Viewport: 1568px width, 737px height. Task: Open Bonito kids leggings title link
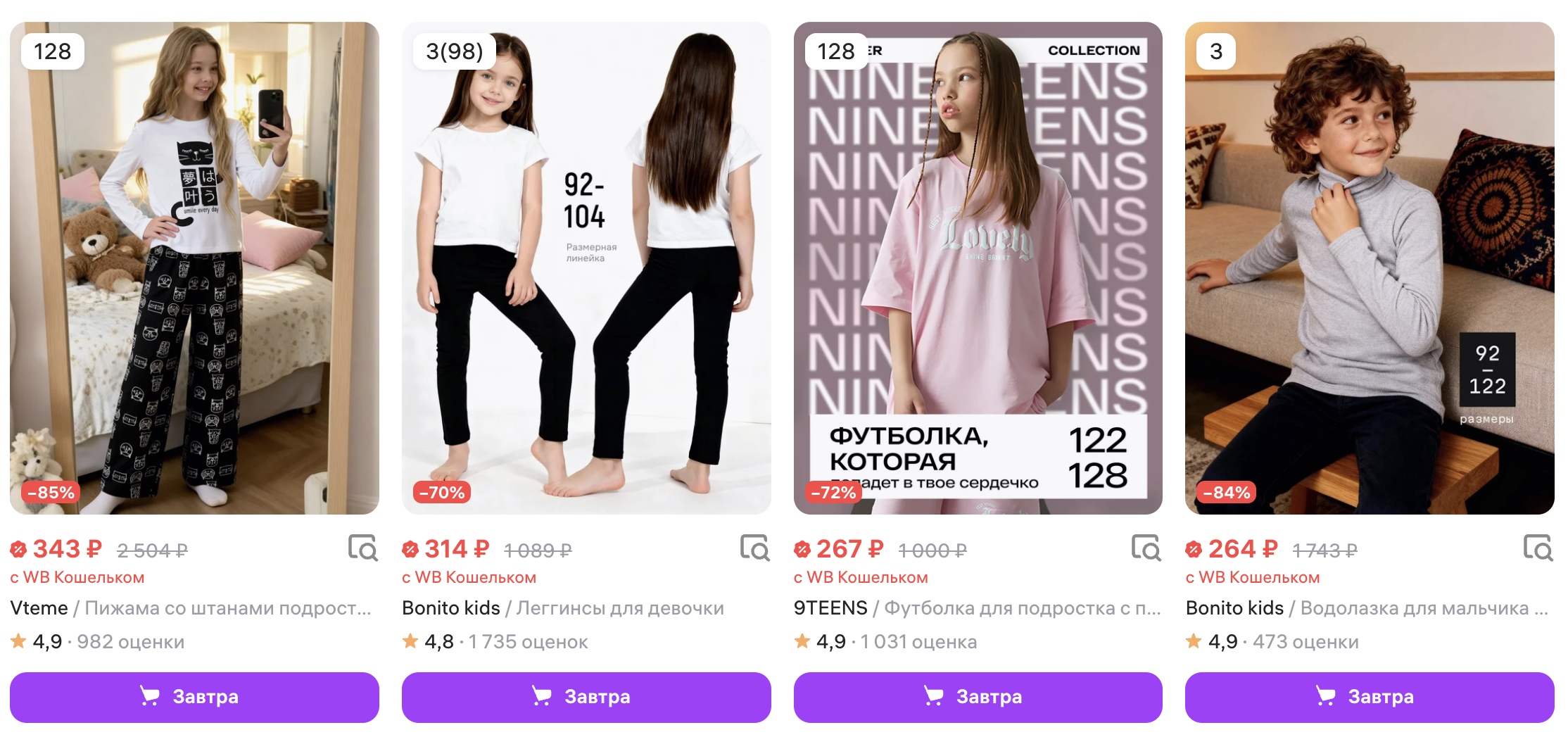click(563, 608)
